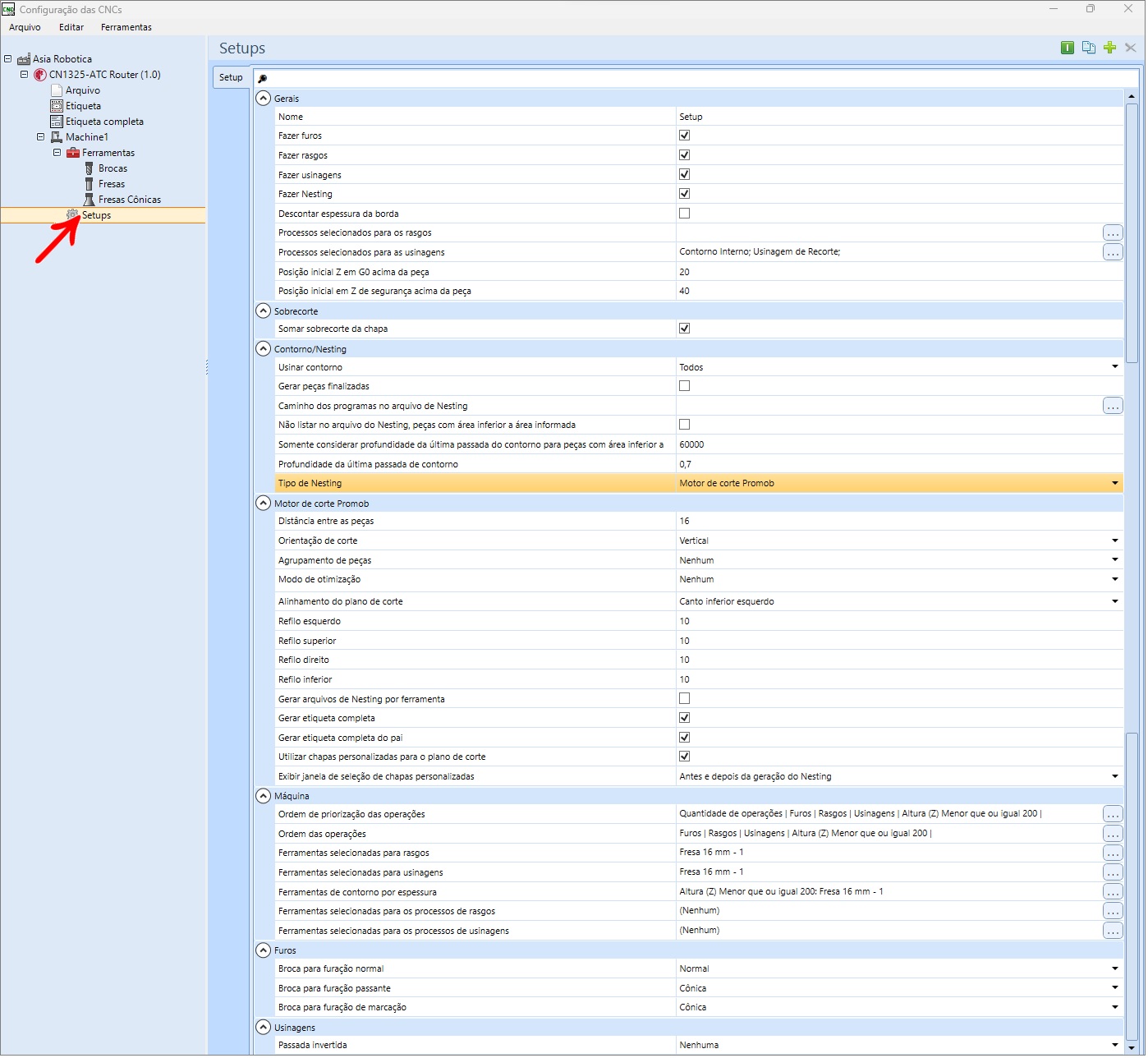Uncheck Fazer usinagens

pyautogui.click(x=686, y=175)
